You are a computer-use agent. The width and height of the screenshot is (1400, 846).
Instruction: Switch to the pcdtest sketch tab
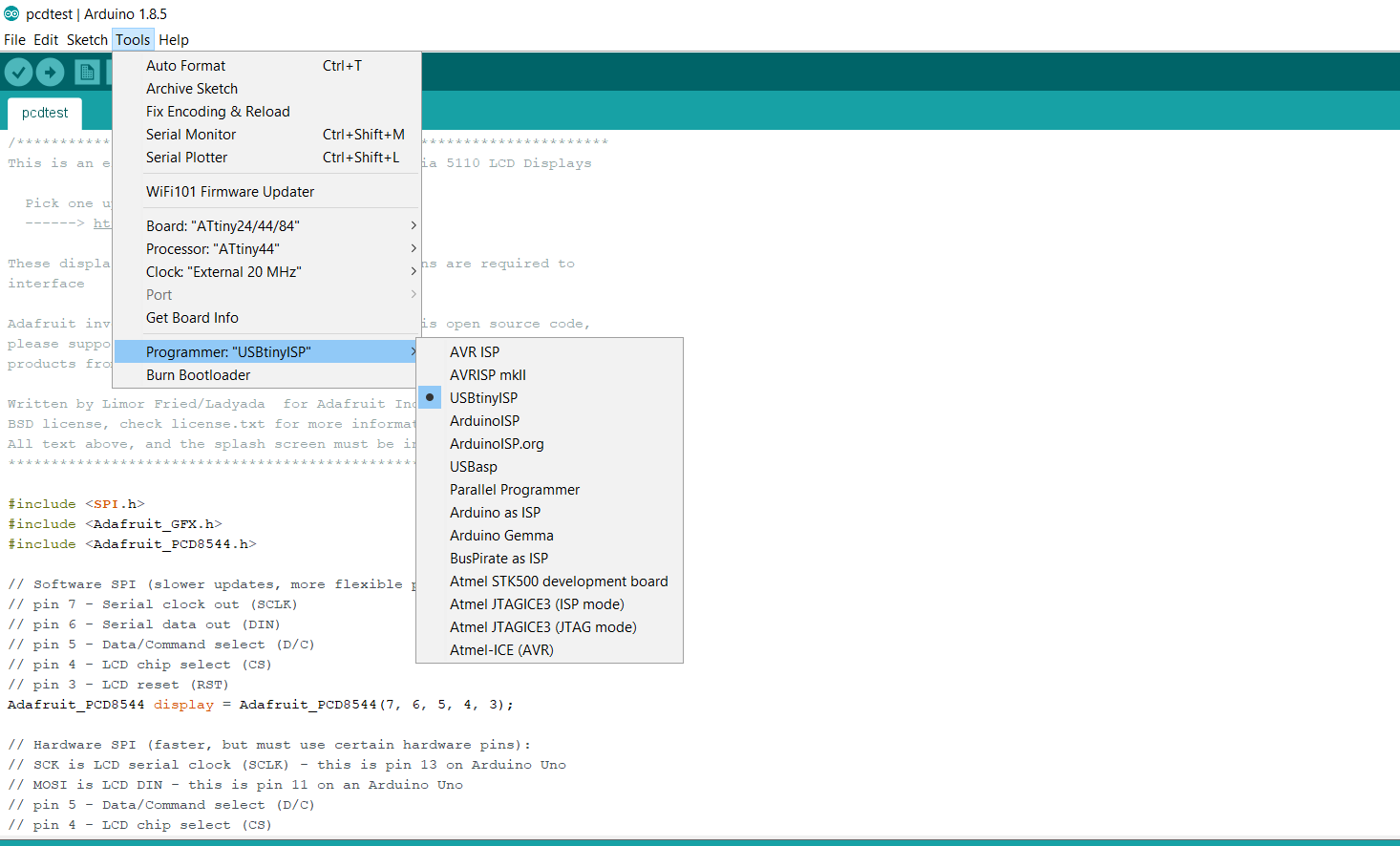(x=45, y=113)
